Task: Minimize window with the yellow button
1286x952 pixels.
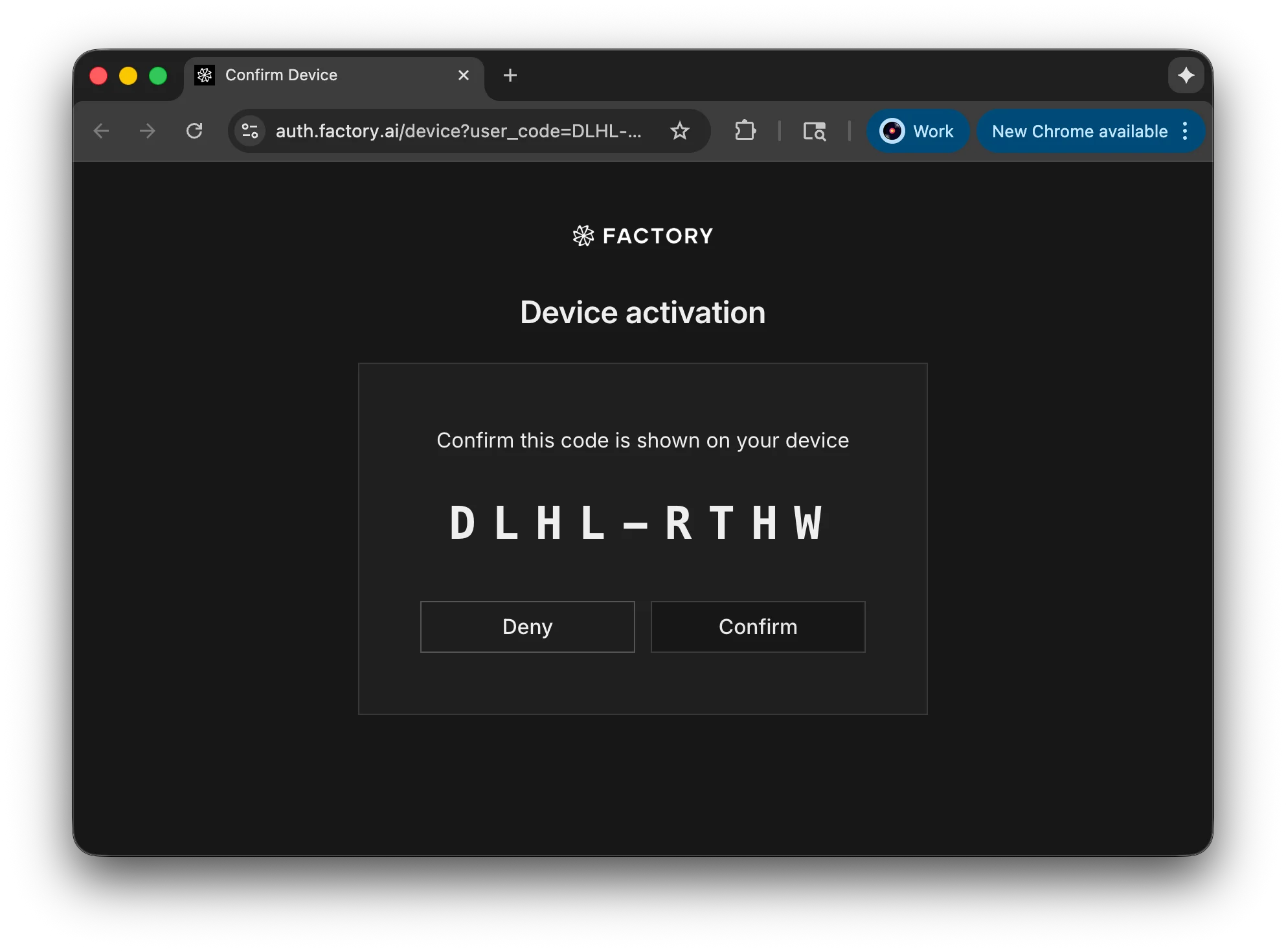Action: 128,76
